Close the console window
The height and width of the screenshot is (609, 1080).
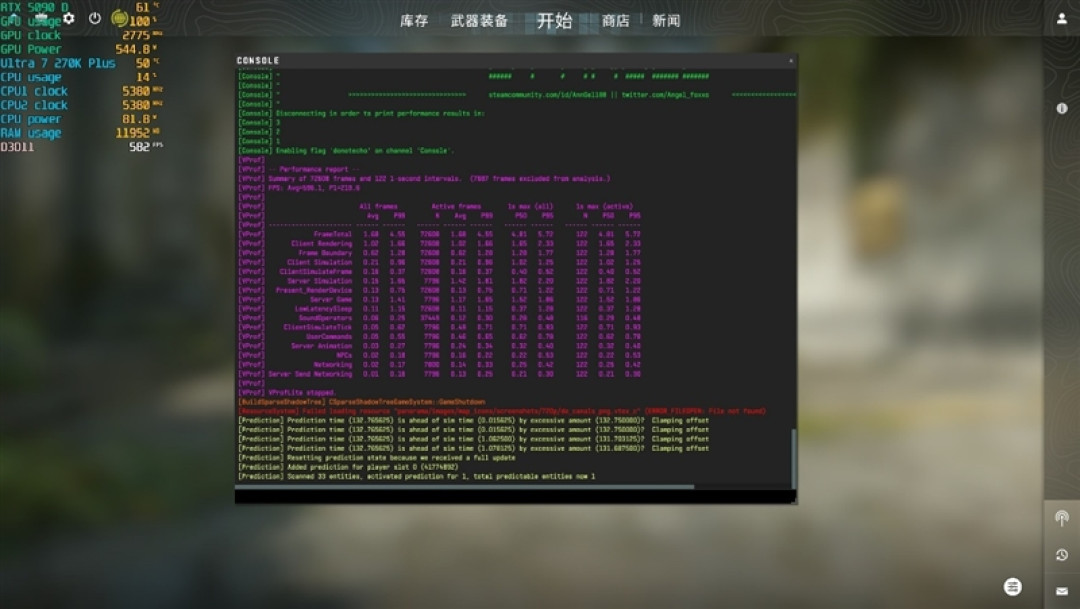click(x=791, y=61)
